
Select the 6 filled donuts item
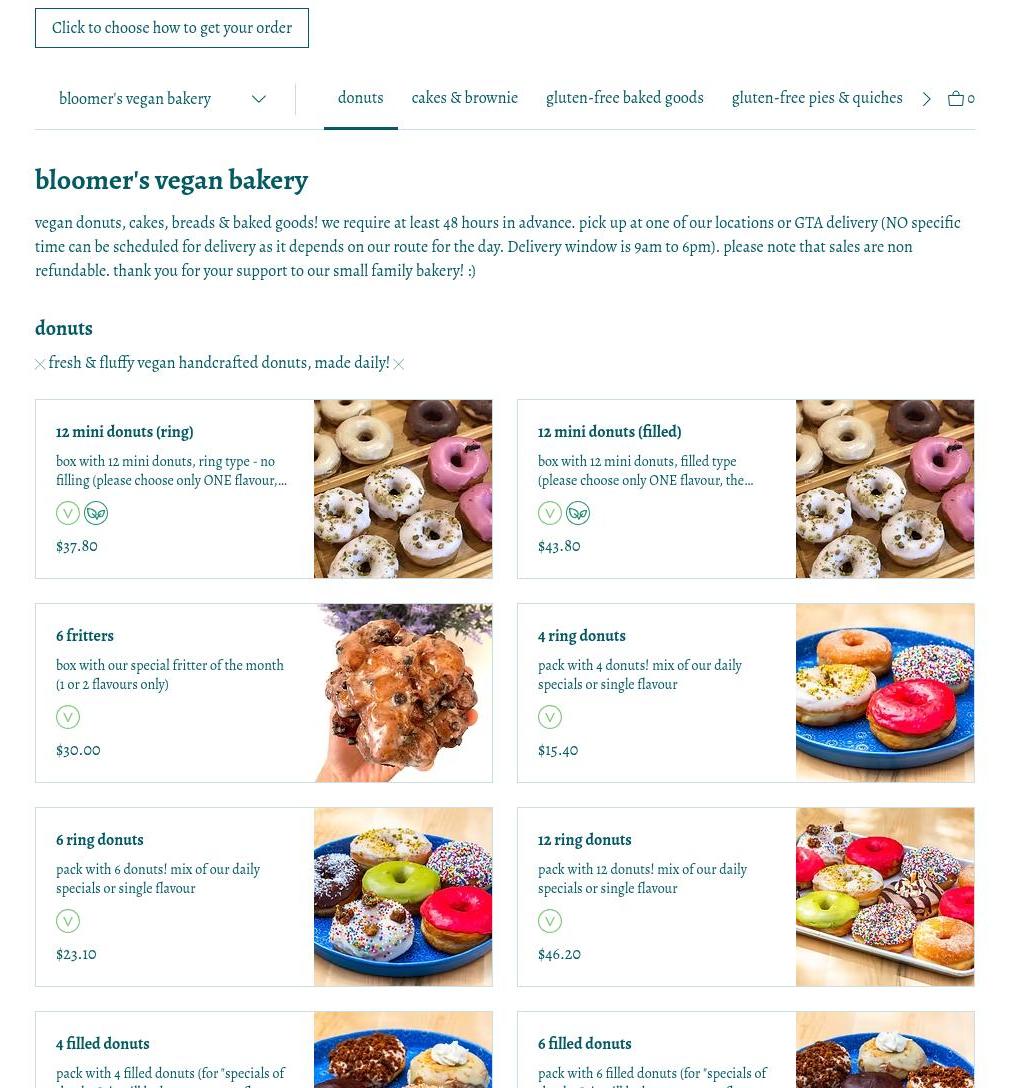pos(746,1050)
